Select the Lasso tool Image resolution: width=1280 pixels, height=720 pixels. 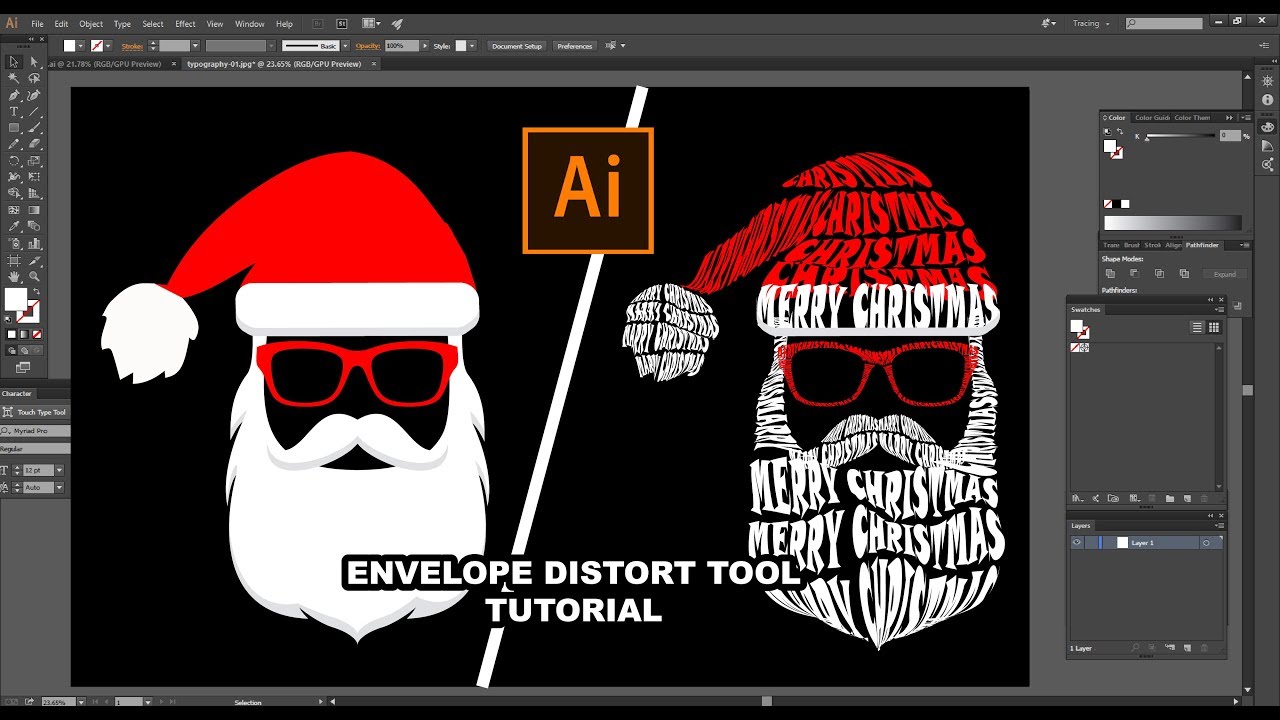point(34,78)
